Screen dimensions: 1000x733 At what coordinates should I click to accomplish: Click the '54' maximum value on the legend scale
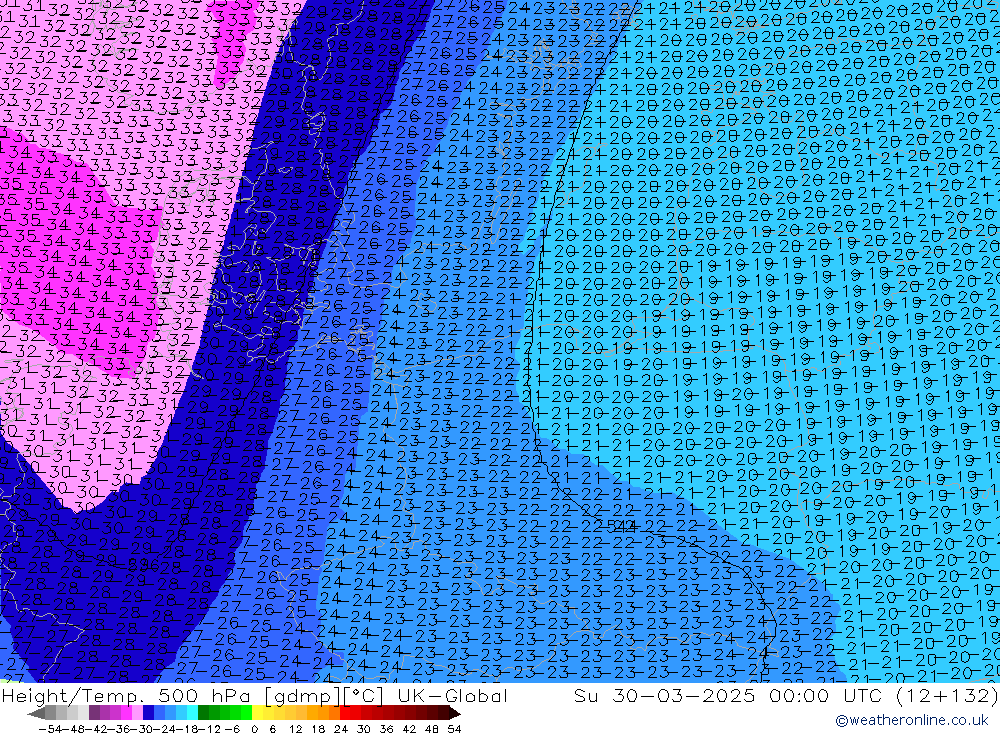pos(454,729)
